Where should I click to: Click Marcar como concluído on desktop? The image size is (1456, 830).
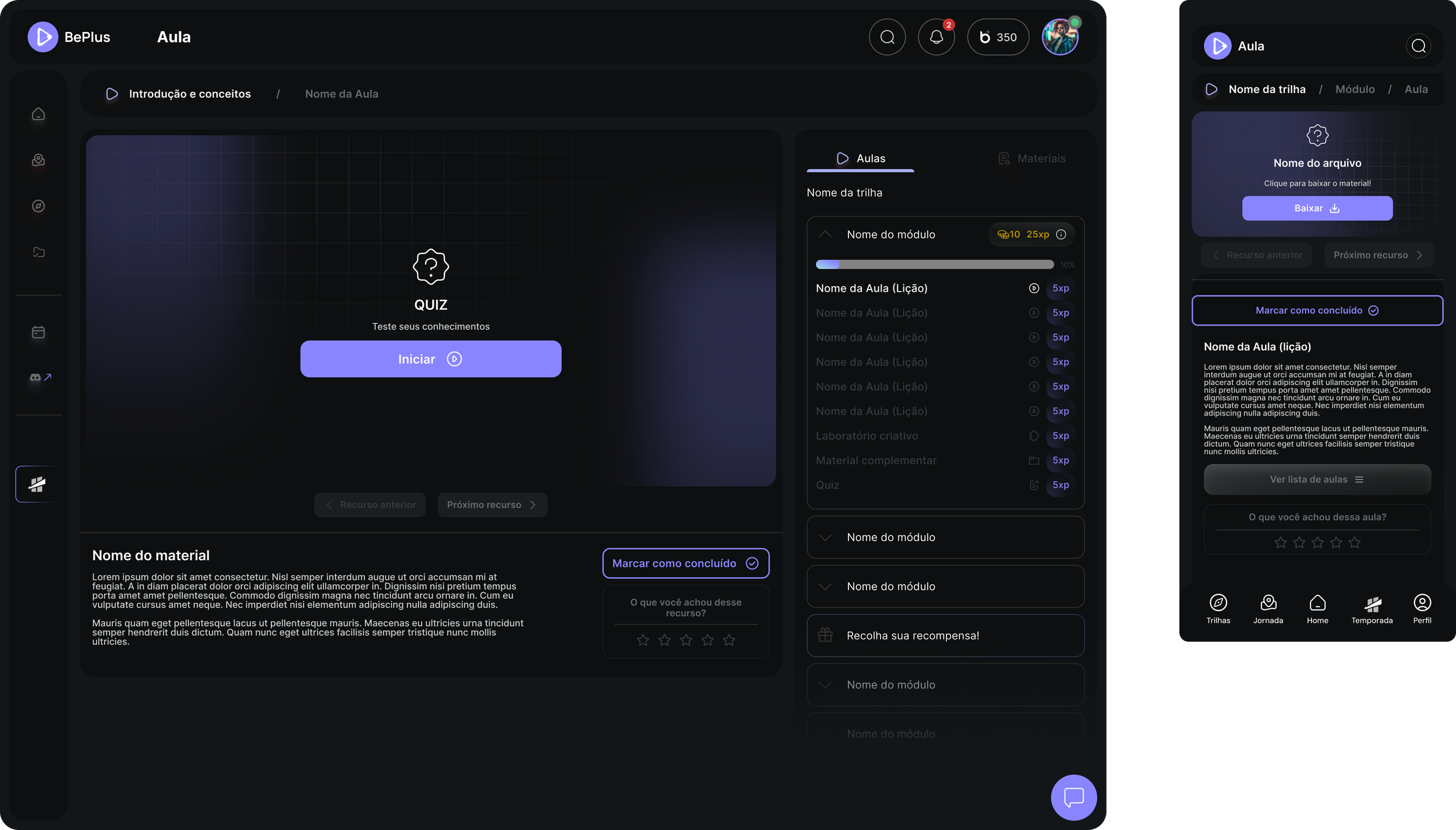point(685,563)
